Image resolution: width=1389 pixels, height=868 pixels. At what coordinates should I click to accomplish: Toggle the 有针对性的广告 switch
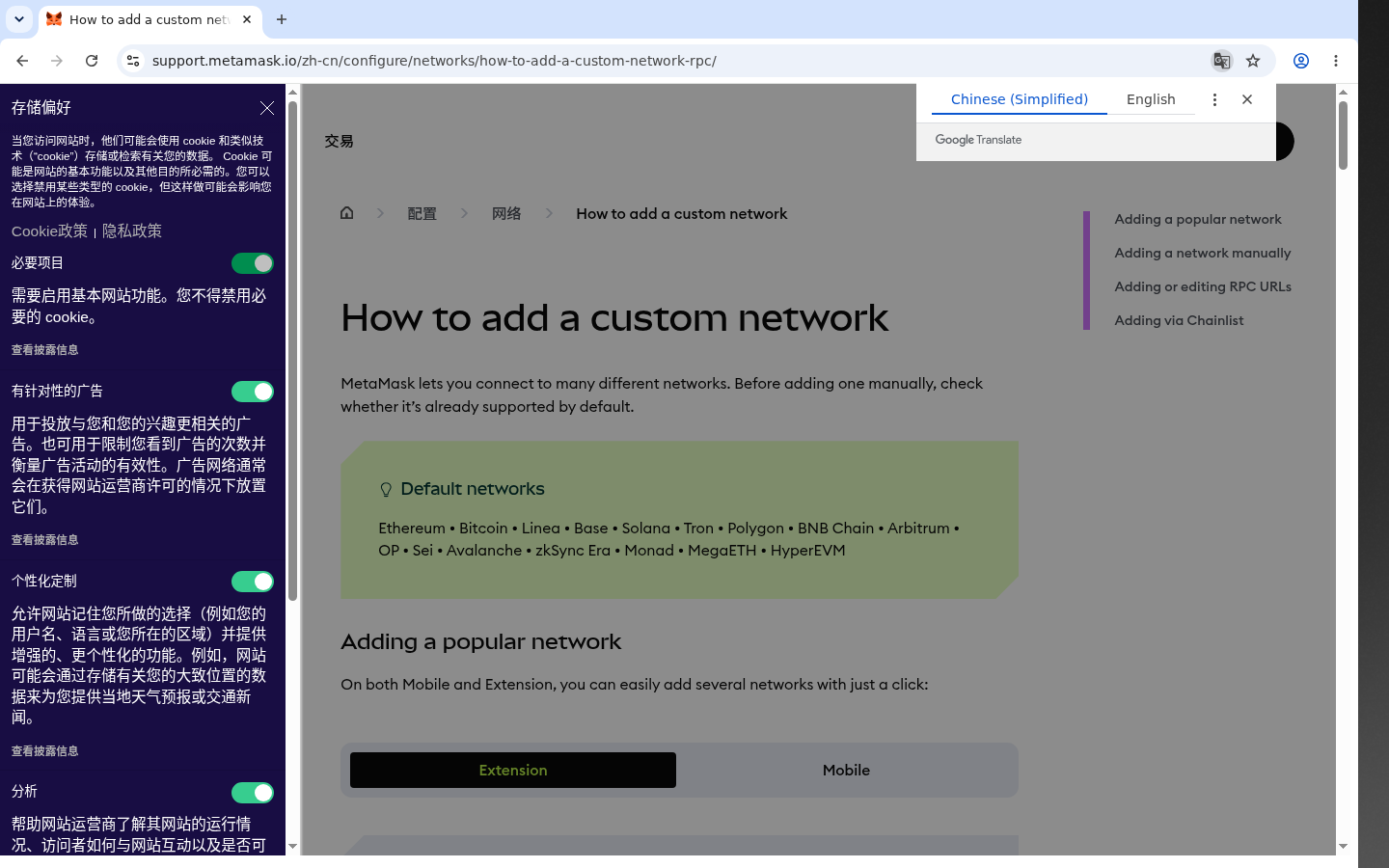pyautogui.click(x=253, y=392)
